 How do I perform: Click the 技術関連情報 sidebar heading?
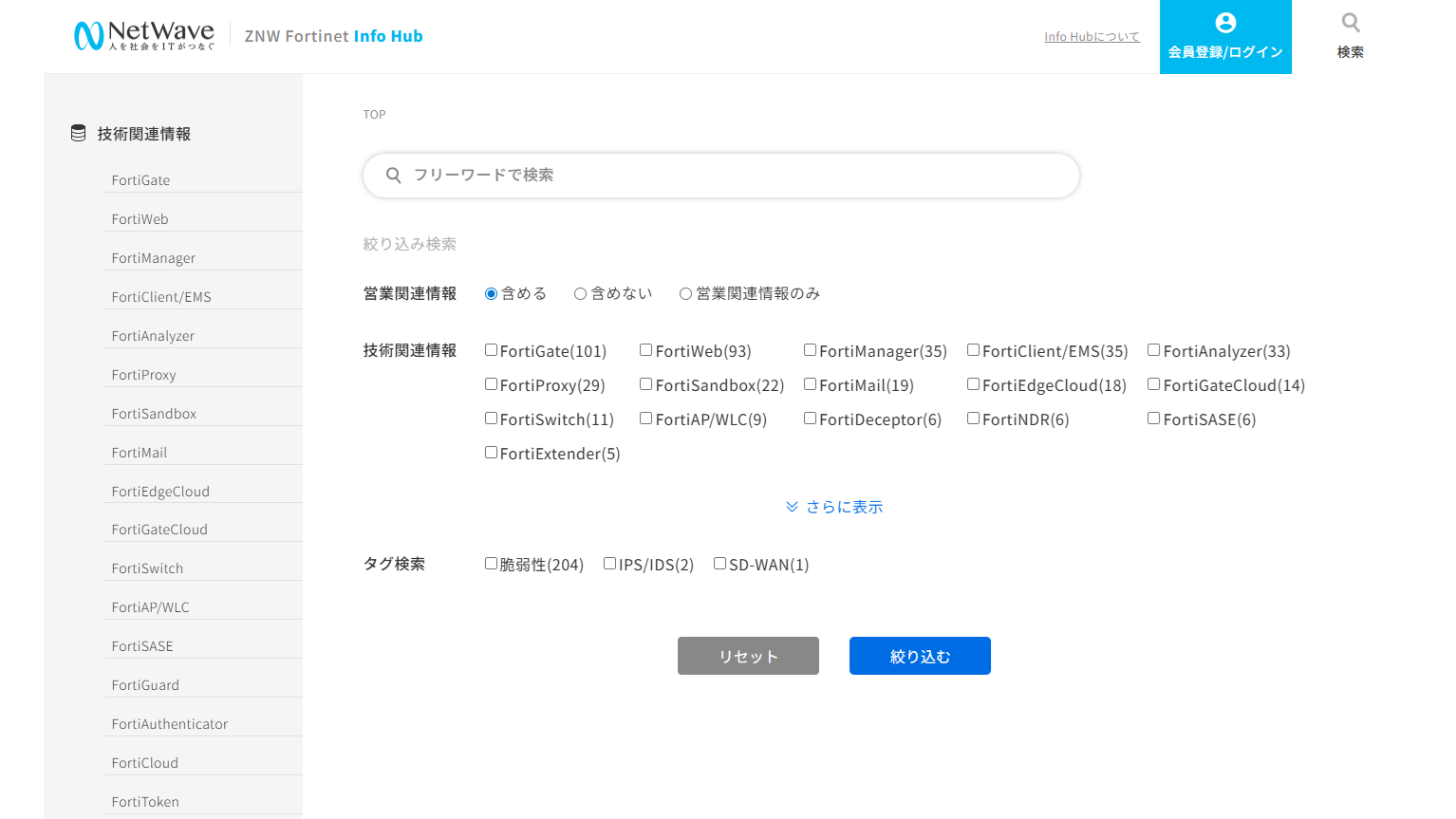(x=143, y=134)
